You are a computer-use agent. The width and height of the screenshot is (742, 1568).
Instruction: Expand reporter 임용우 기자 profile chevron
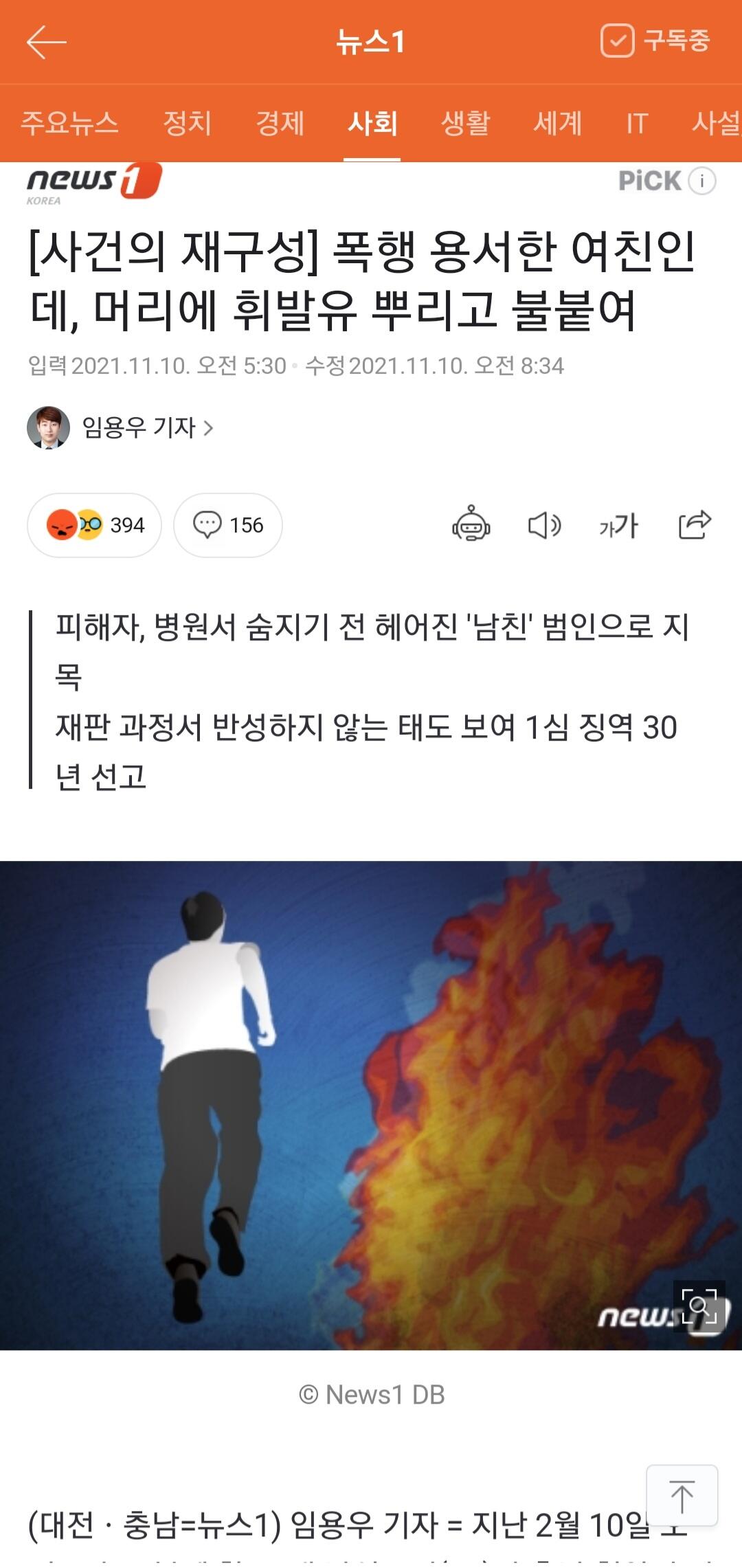[209, 428]
